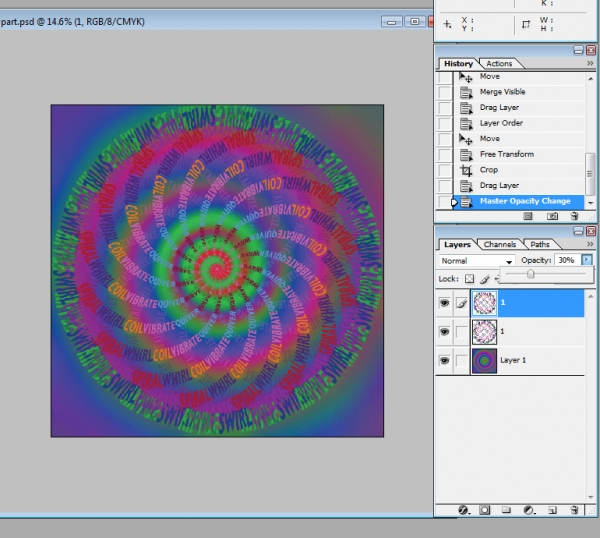Viewport: 600px width, 538px height.
Task: Click paintbrush indicator on selected layer 1
Action: coord(462,303)
